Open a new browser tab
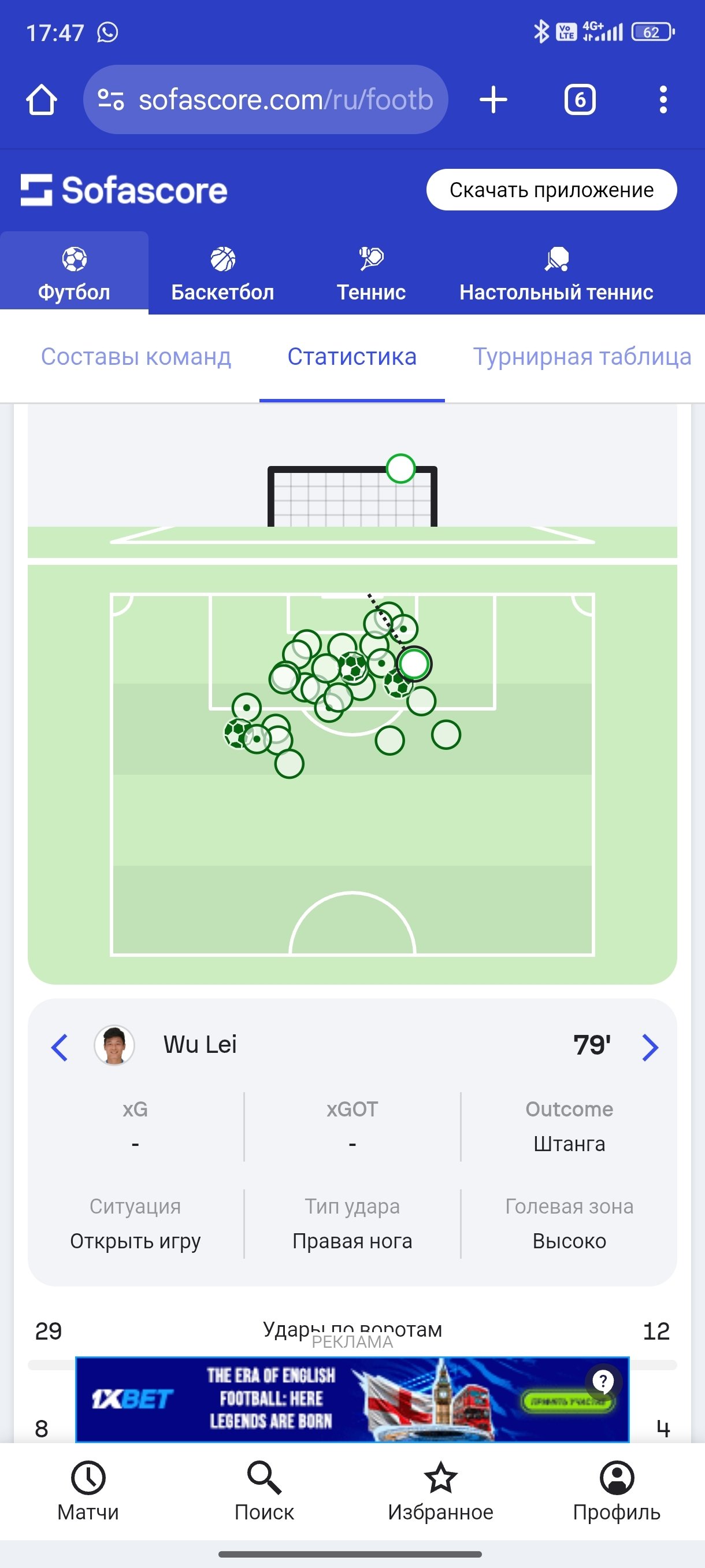Viewport: 705px width, 1568px height. click(493, 100)
